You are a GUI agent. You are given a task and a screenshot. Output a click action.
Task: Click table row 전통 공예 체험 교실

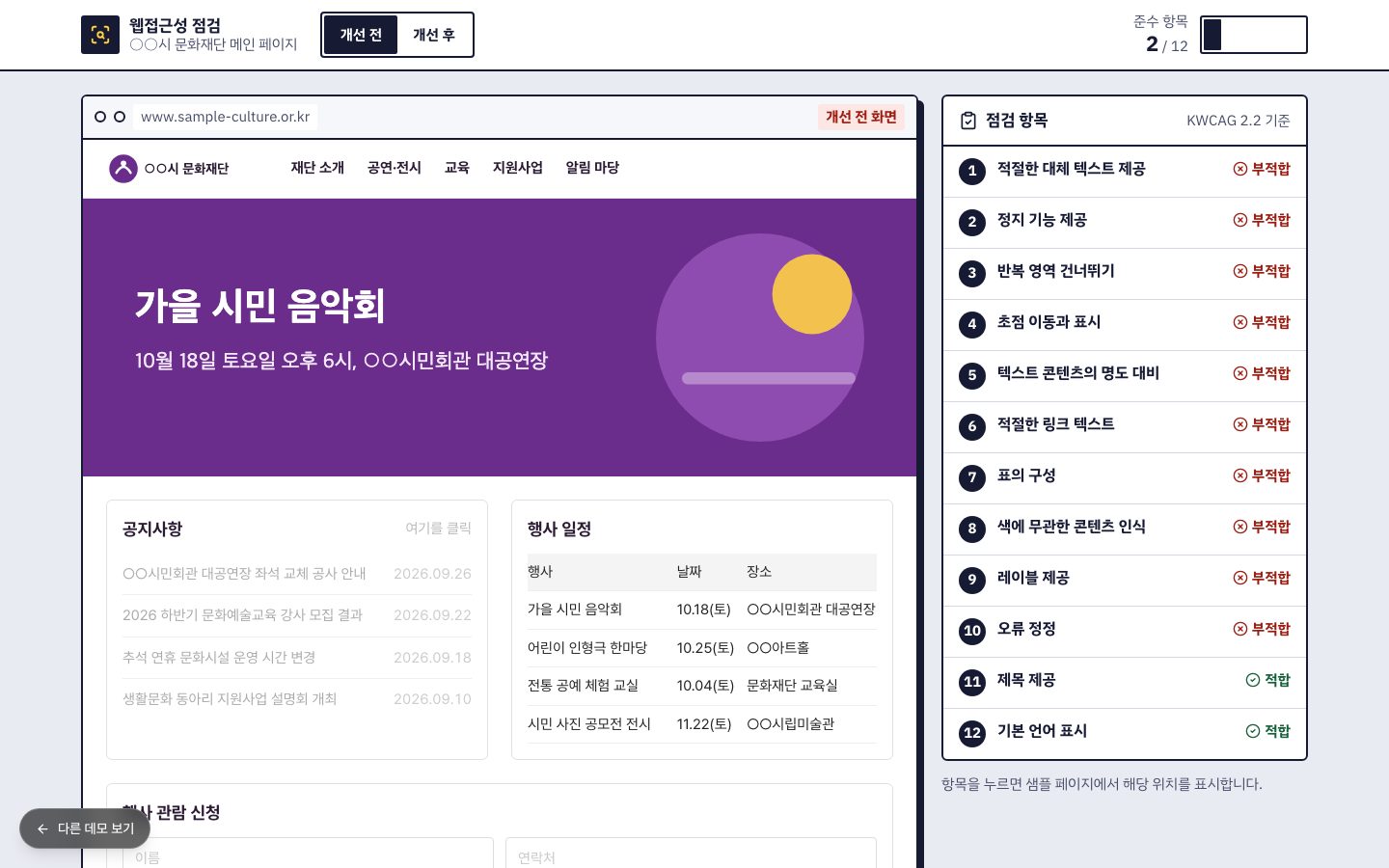click(x=702, y=686)
